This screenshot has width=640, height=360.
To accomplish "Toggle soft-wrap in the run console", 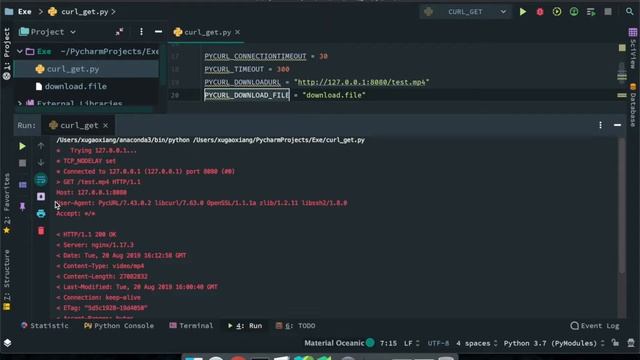I will pos(41,180).
